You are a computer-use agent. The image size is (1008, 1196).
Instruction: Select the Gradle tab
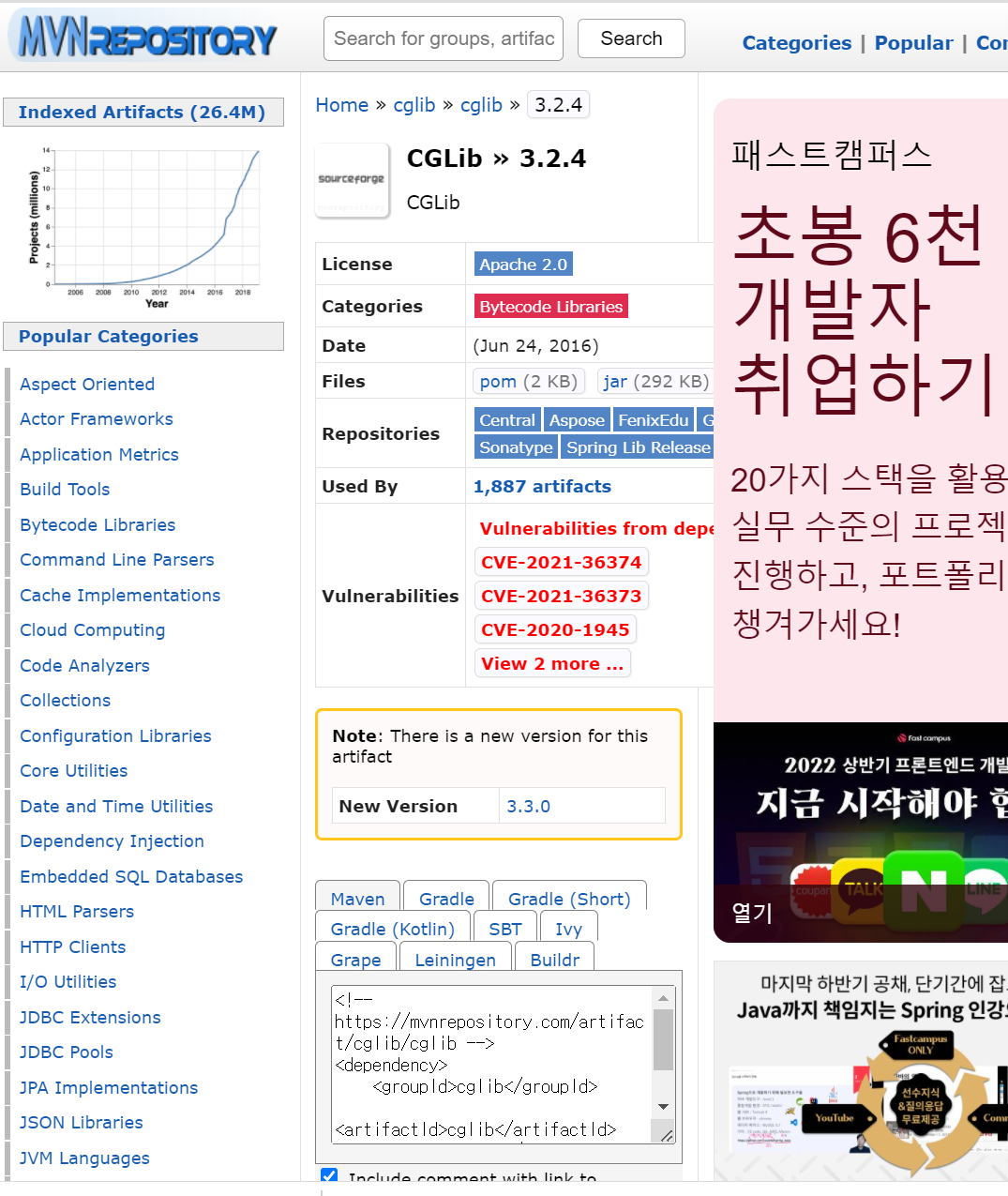pyautogui.click(x=446, y=898)
